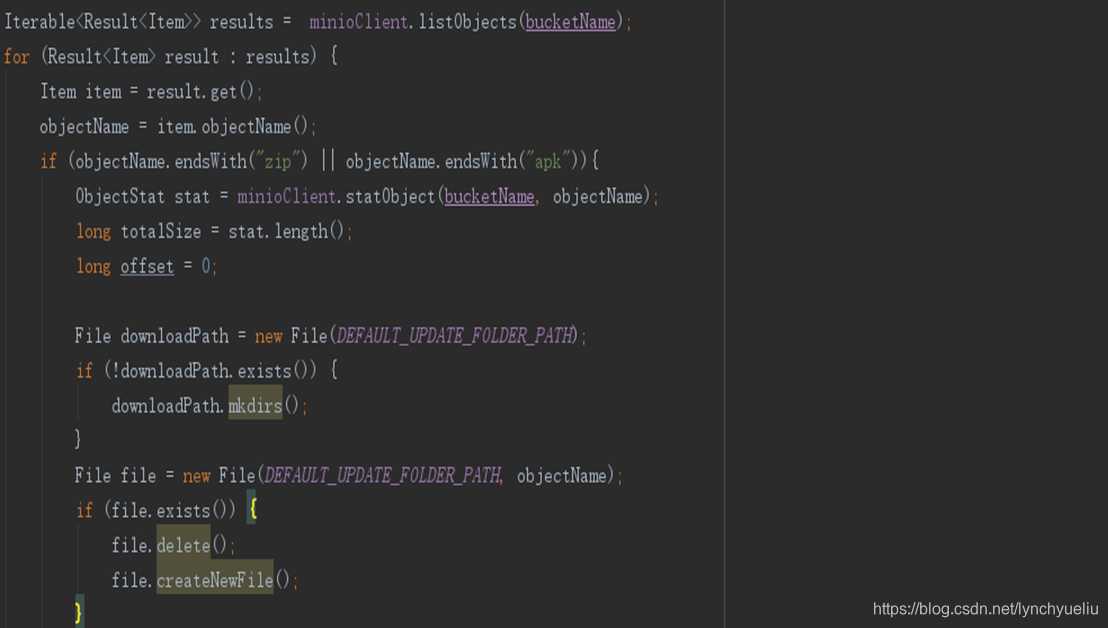Click the "zip" string literal
The height and width of the screenshot is (628, 1108).
pyautogui.click(x=278, y=162)
